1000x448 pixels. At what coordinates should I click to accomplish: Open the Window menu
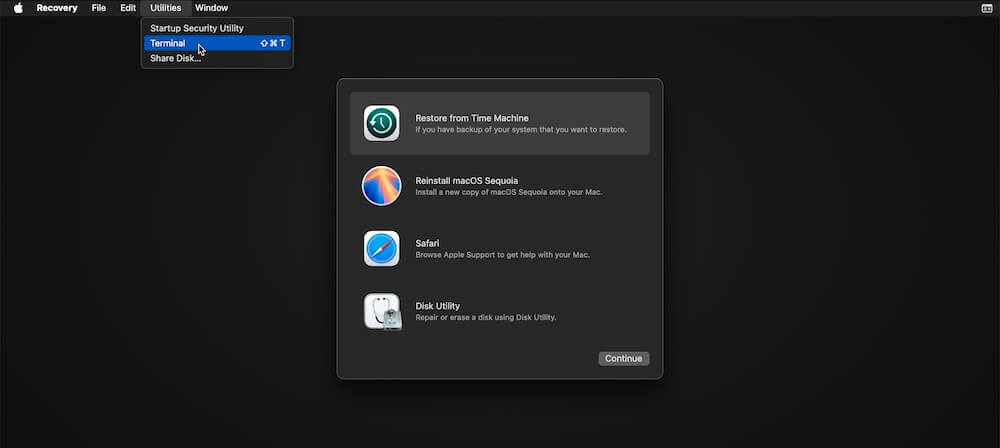point(211,8)
